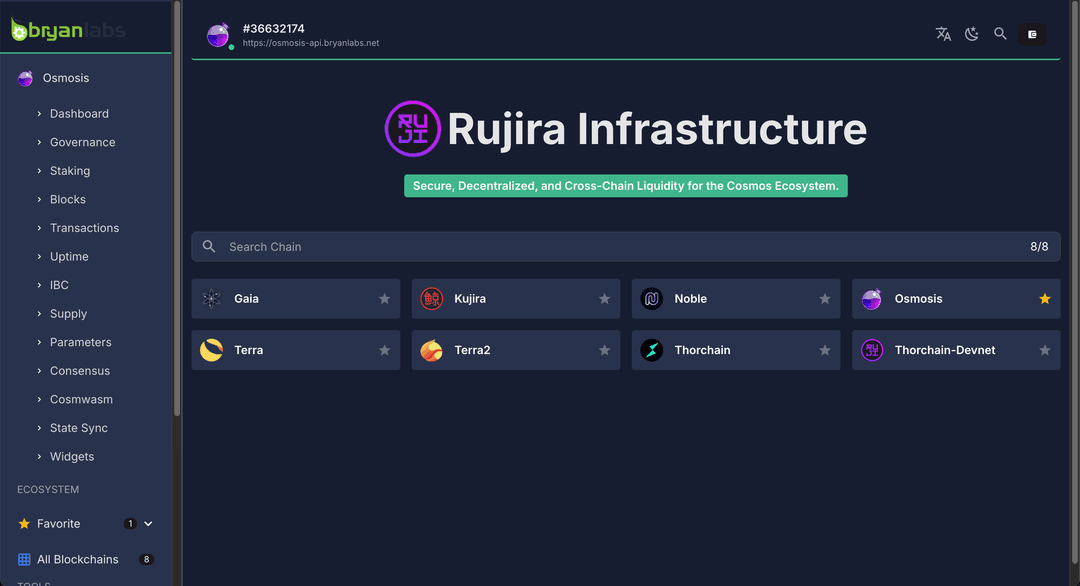Image resolution: width=1080 pixels, height=586 pixels.
Task: Click the bryanlabs logo
Action: click(x=68, y=30)
